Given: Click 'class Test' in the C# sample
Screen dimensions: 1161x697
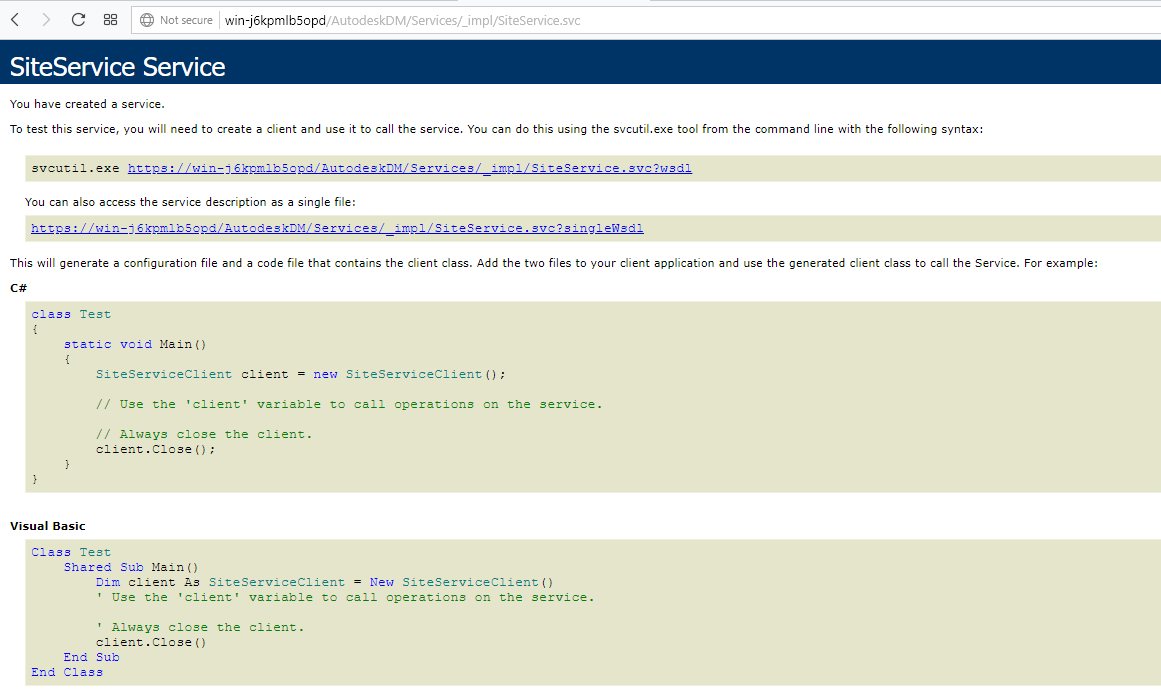Looking at the screenshot, I should [71, 314].
